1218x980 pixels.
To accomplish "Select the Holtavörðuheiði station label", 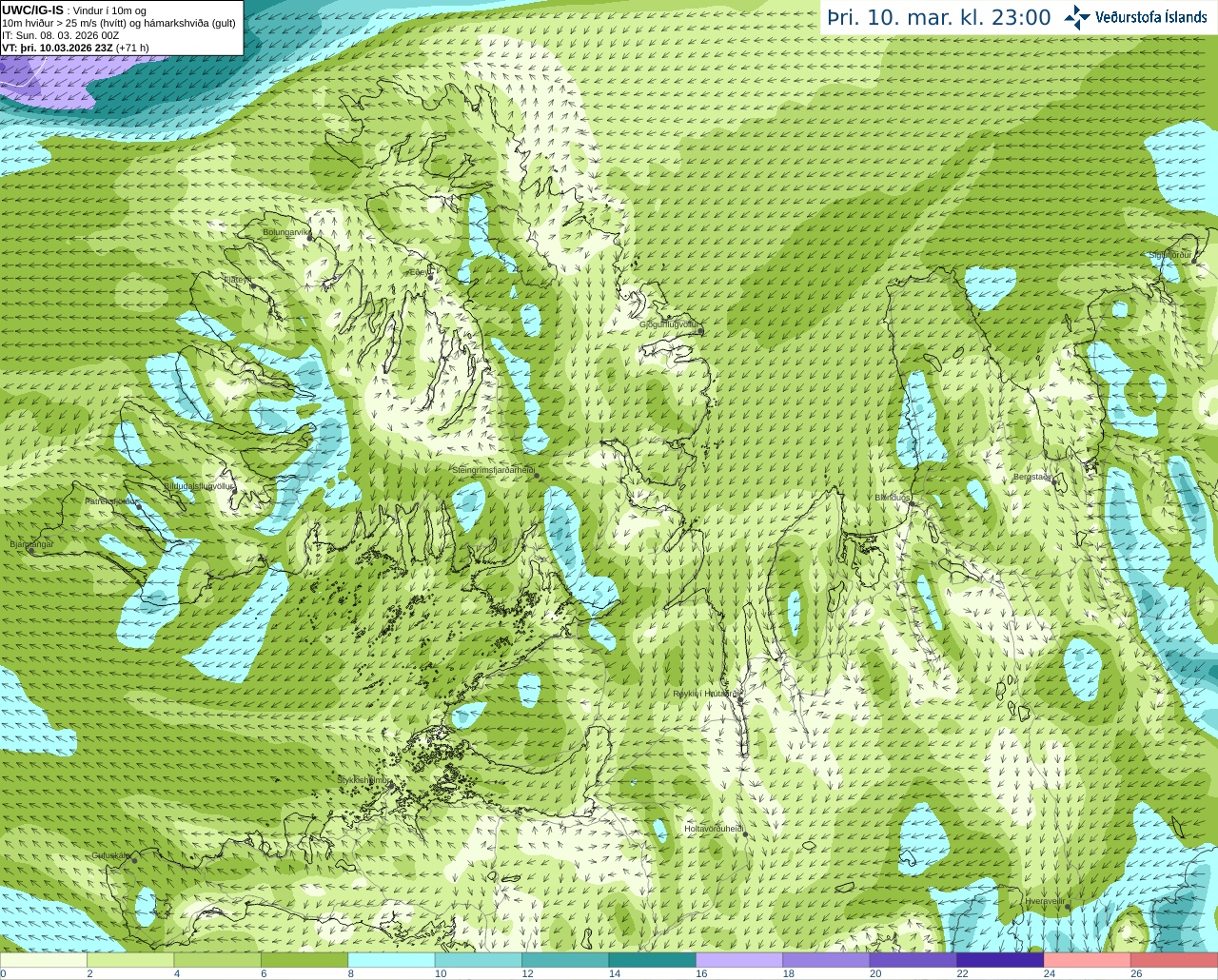I will (714, 829).
